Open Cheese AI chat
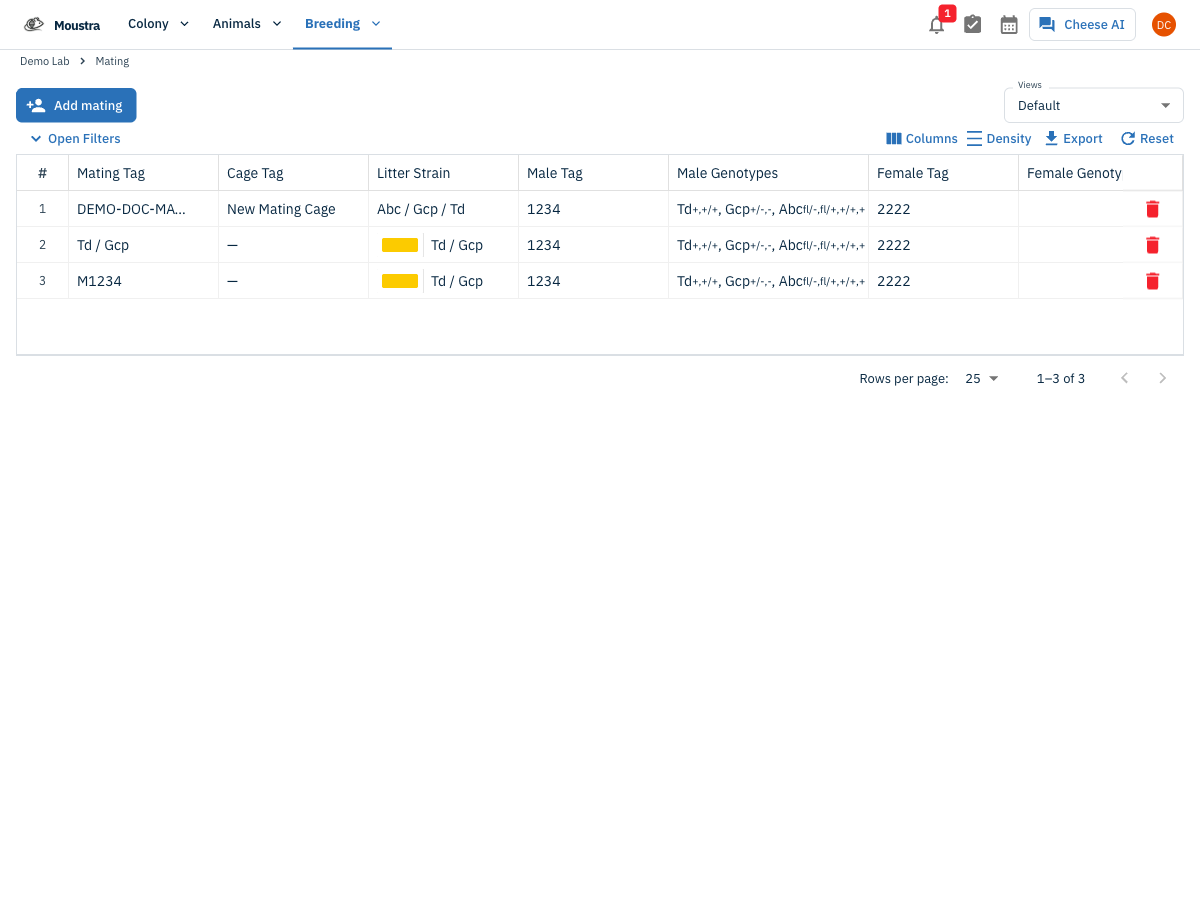 pyautogui.click(x=1082, y=25)
